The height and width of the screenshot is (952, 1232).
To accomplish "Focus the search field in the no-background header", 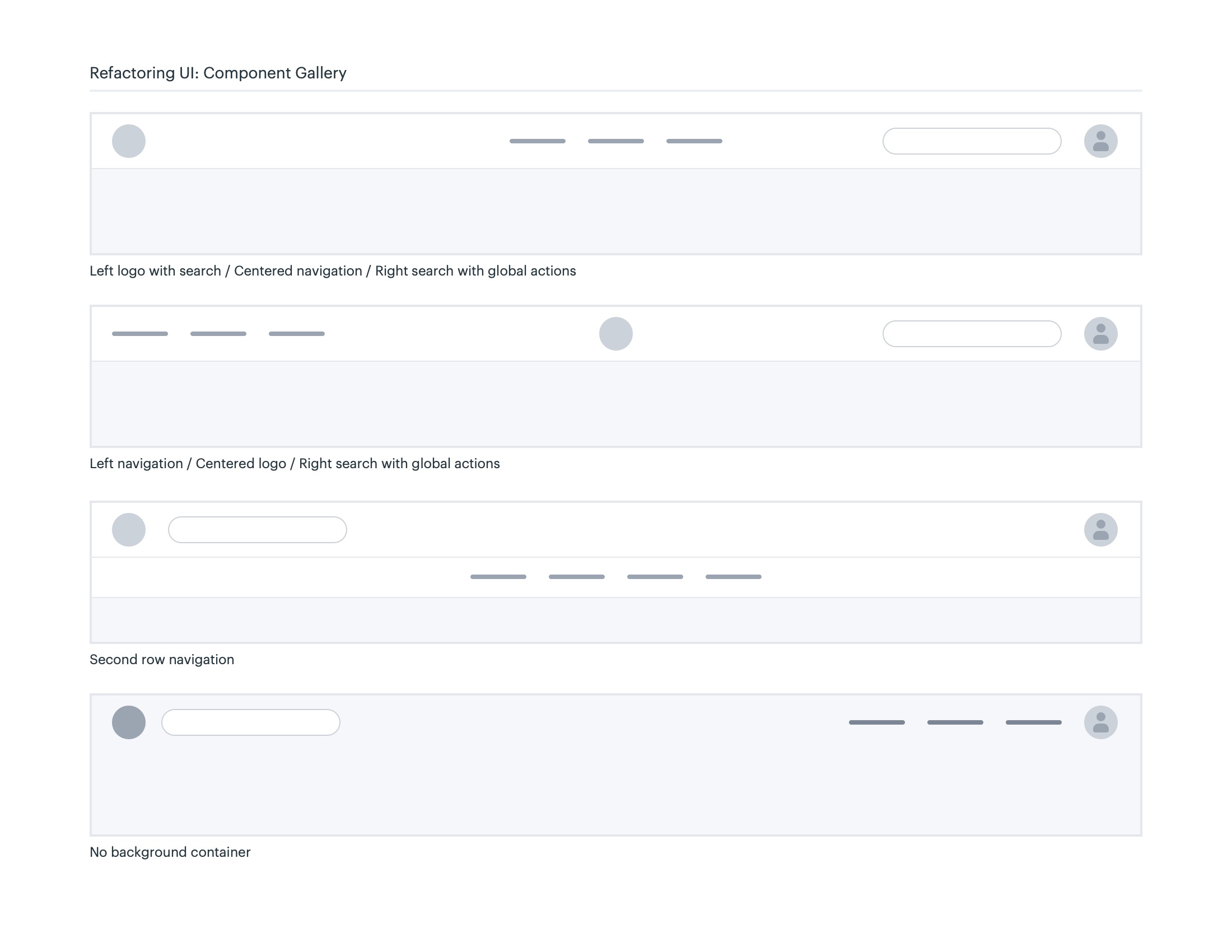I will point(250,722).
